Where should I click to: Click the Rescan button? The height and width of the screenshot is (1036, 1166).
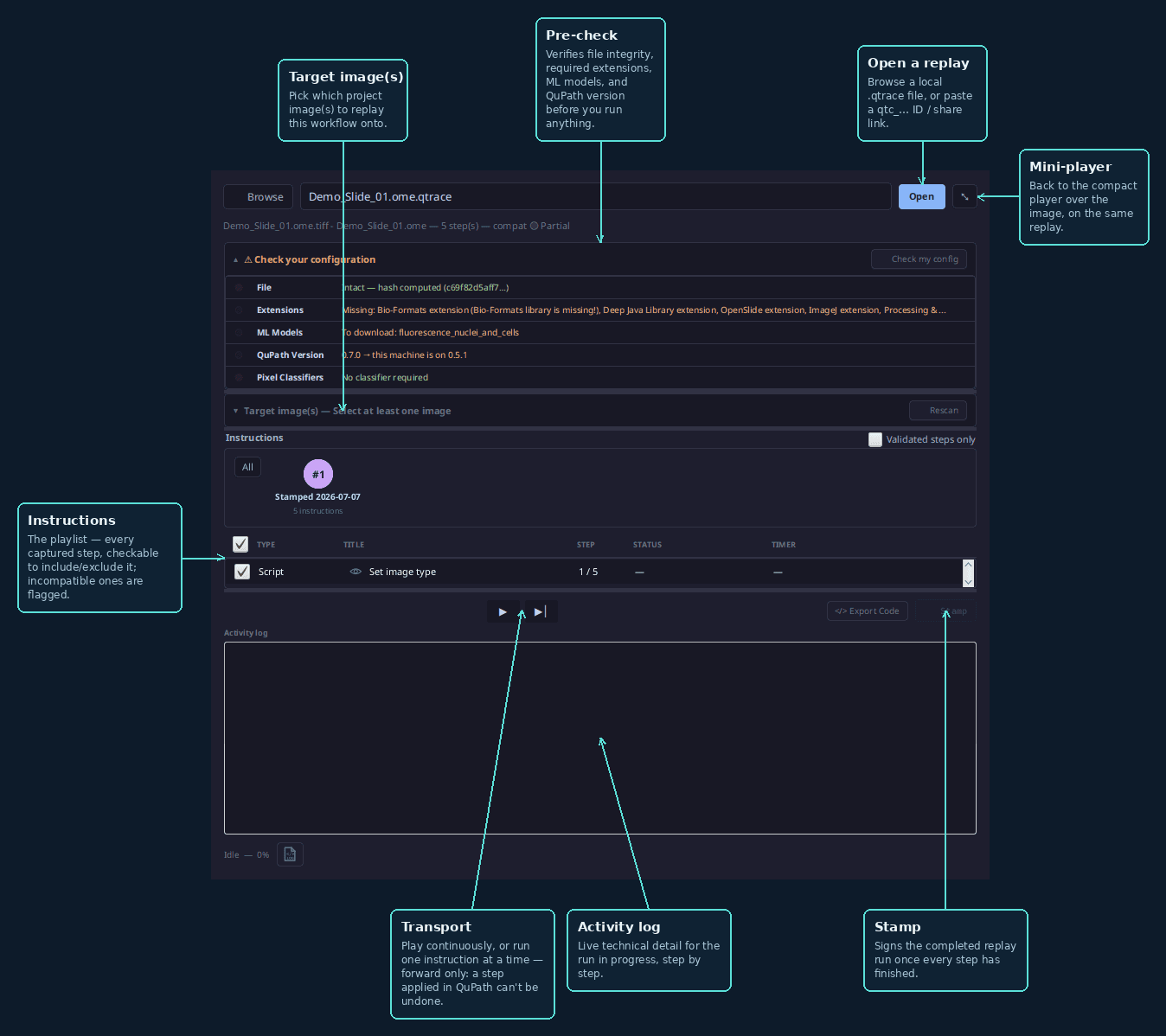[x=938, y=410]
